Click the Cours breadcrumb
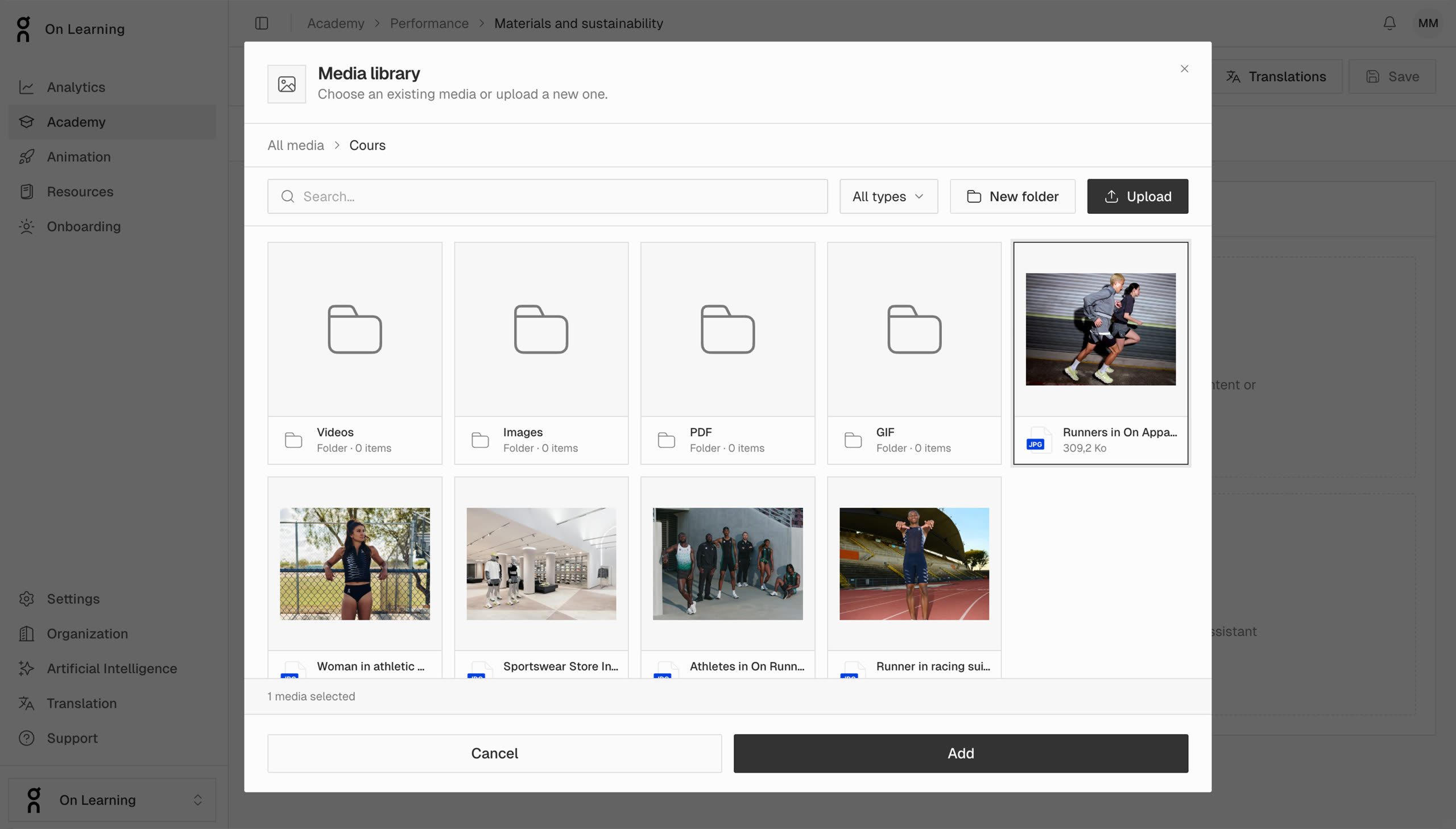 click(367, 145)
